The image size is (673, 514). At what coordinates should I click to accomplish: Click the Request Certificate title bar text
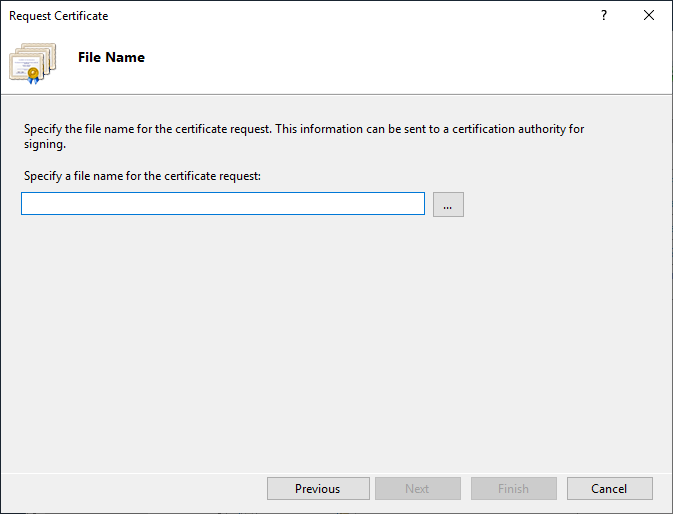[58, 16]
